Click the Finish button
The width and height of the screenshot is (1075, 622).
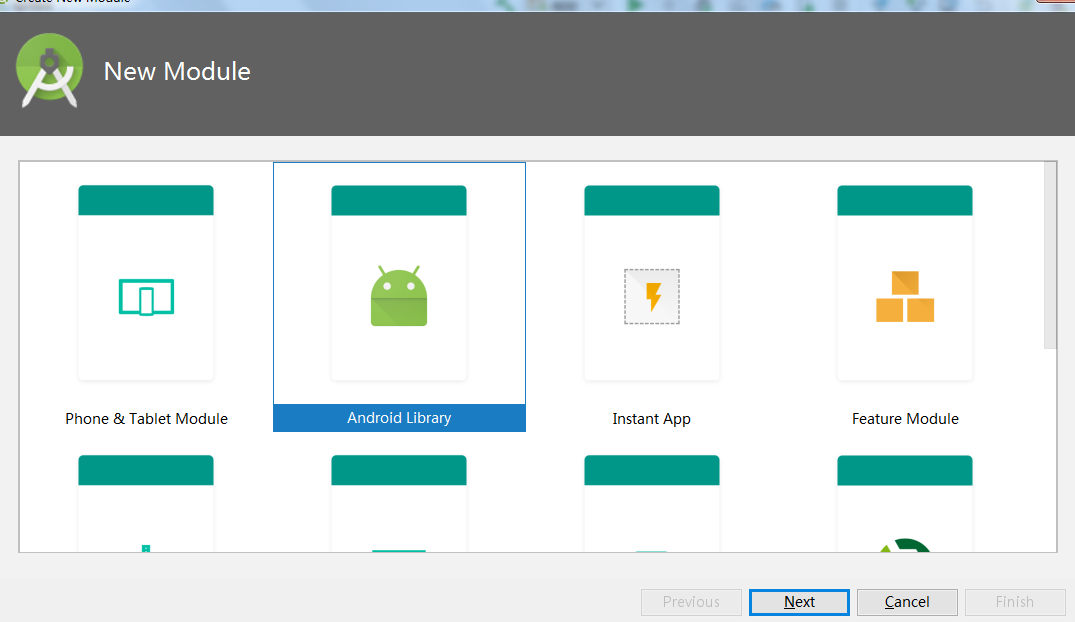point(1015,602)
